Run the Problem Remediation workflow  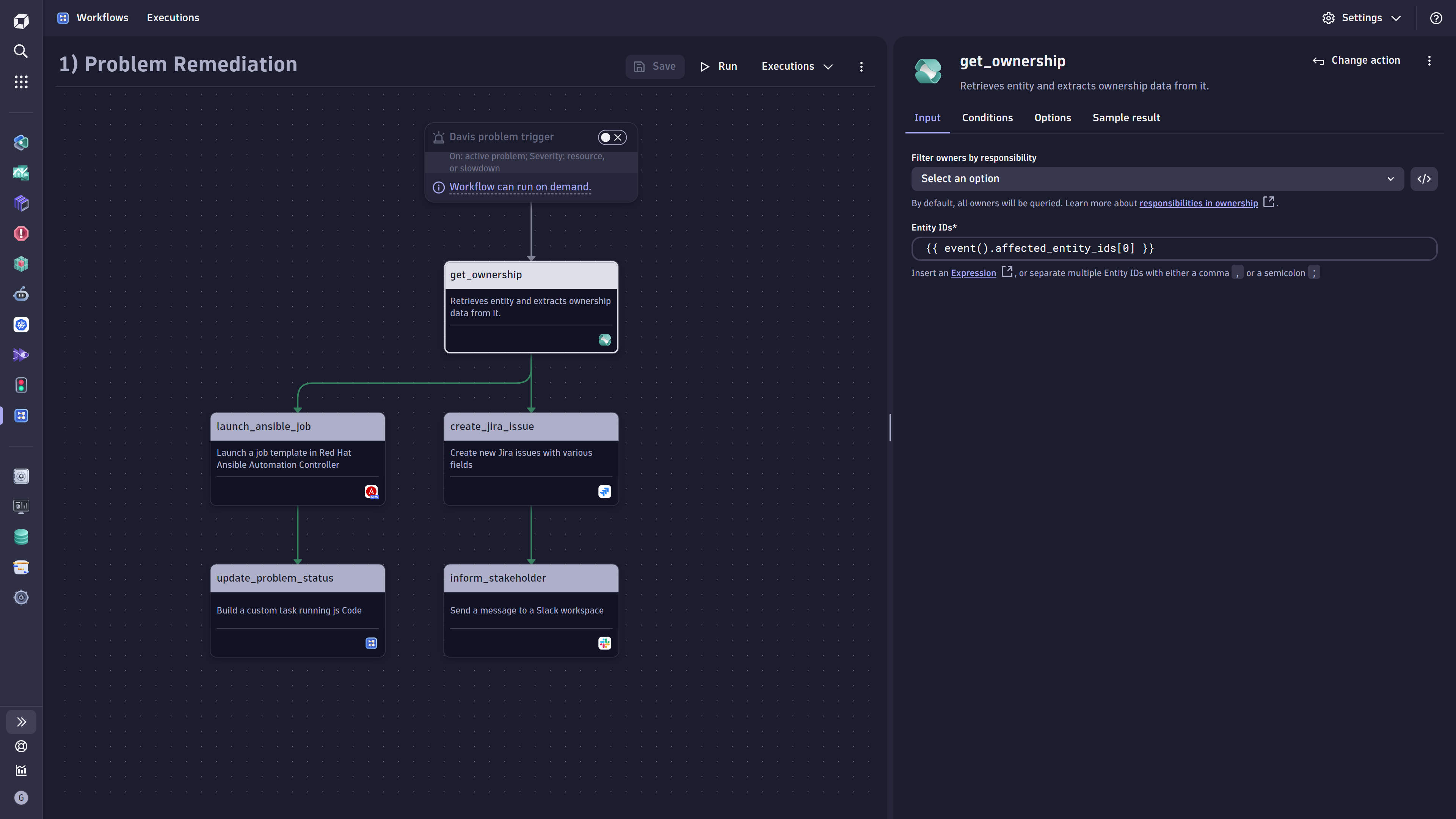719,66
